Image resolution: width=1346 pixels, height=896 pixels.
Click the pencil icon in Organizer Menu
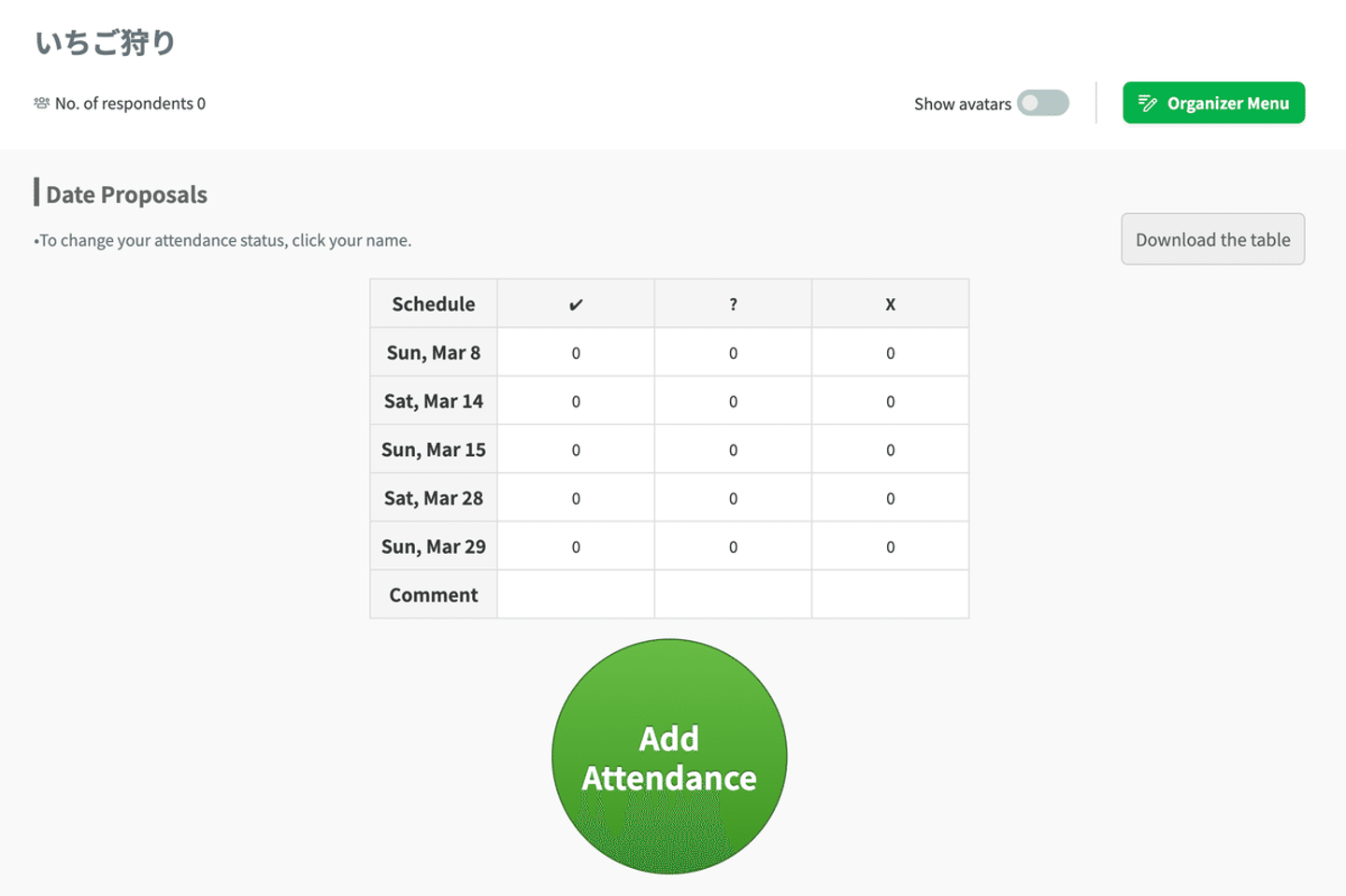tap(1147, 104)
